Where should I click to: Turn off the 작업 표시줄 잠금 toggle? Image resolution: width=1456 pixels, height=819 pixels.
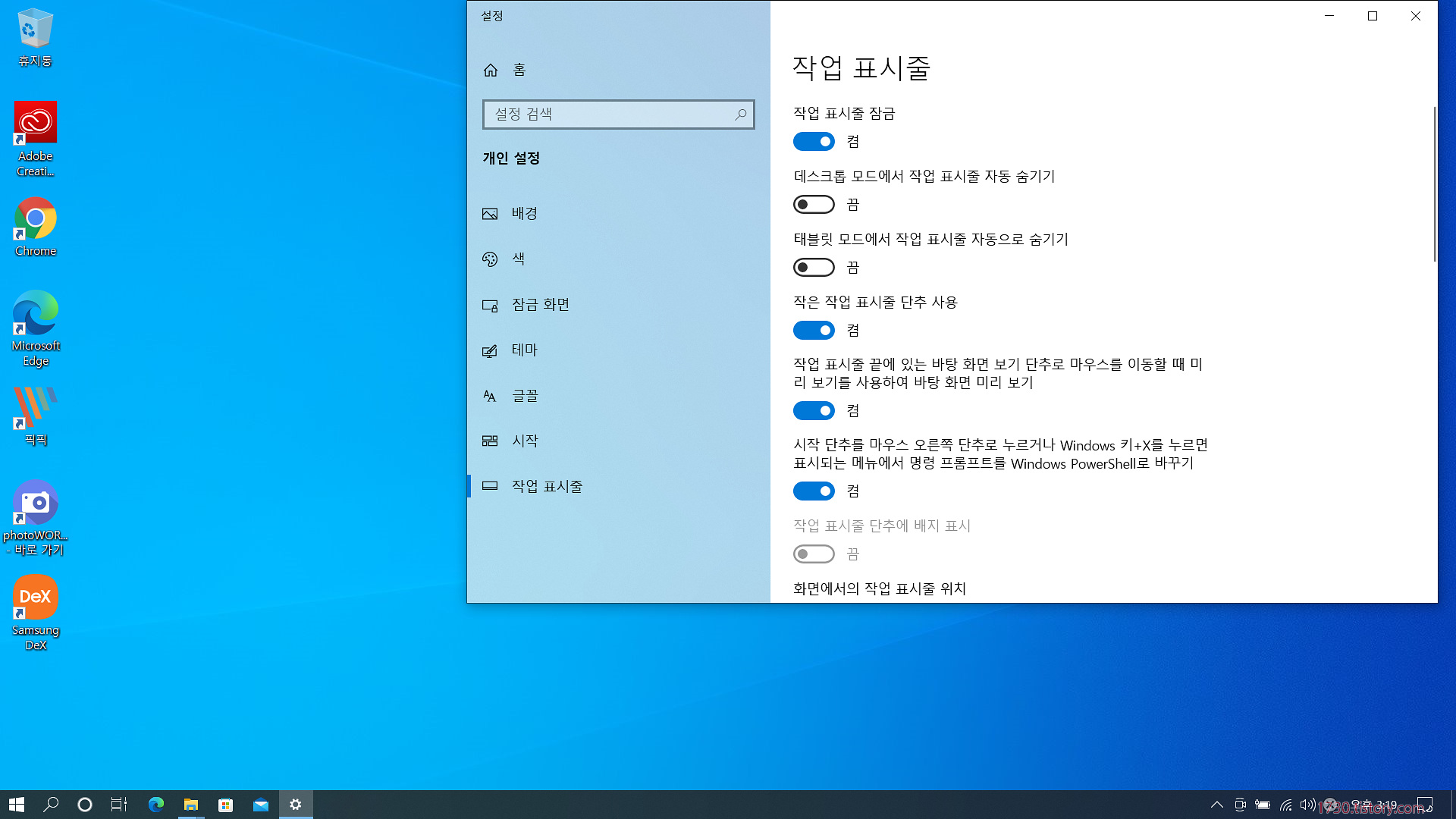[x=814, y=142]
